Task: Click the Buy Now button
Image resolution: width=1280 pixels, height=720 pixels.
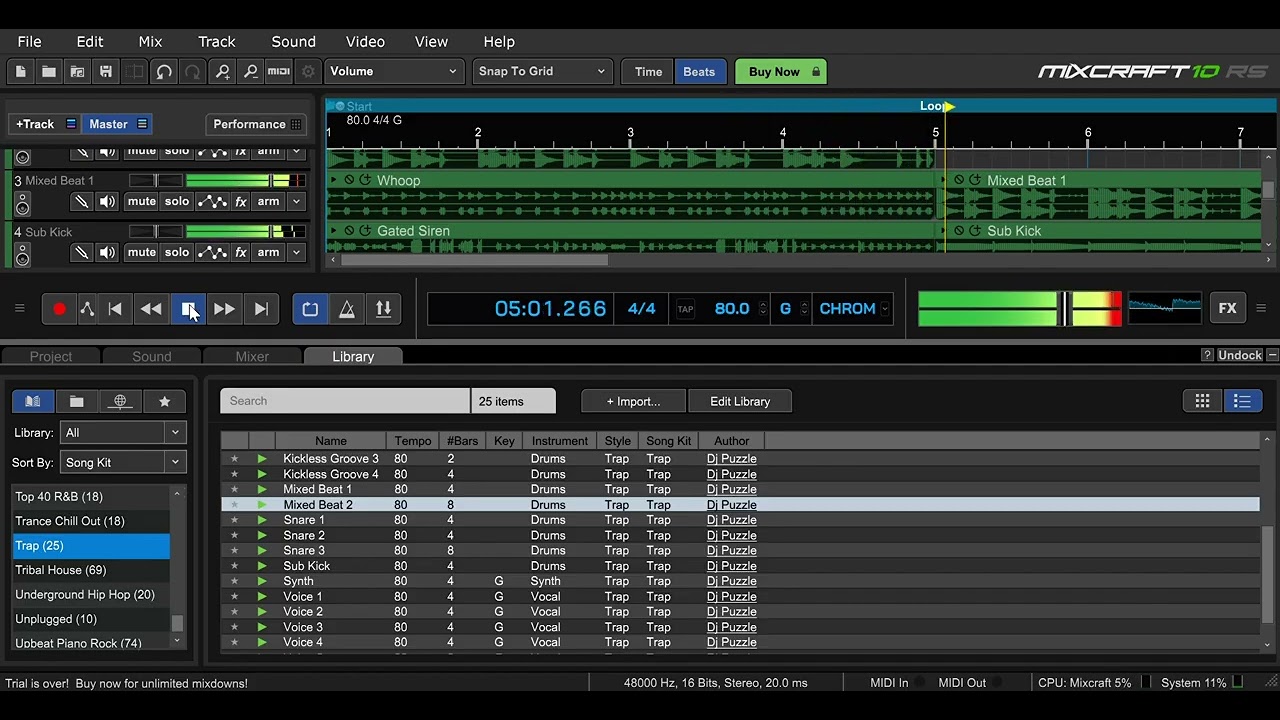Action: (781, 71)
